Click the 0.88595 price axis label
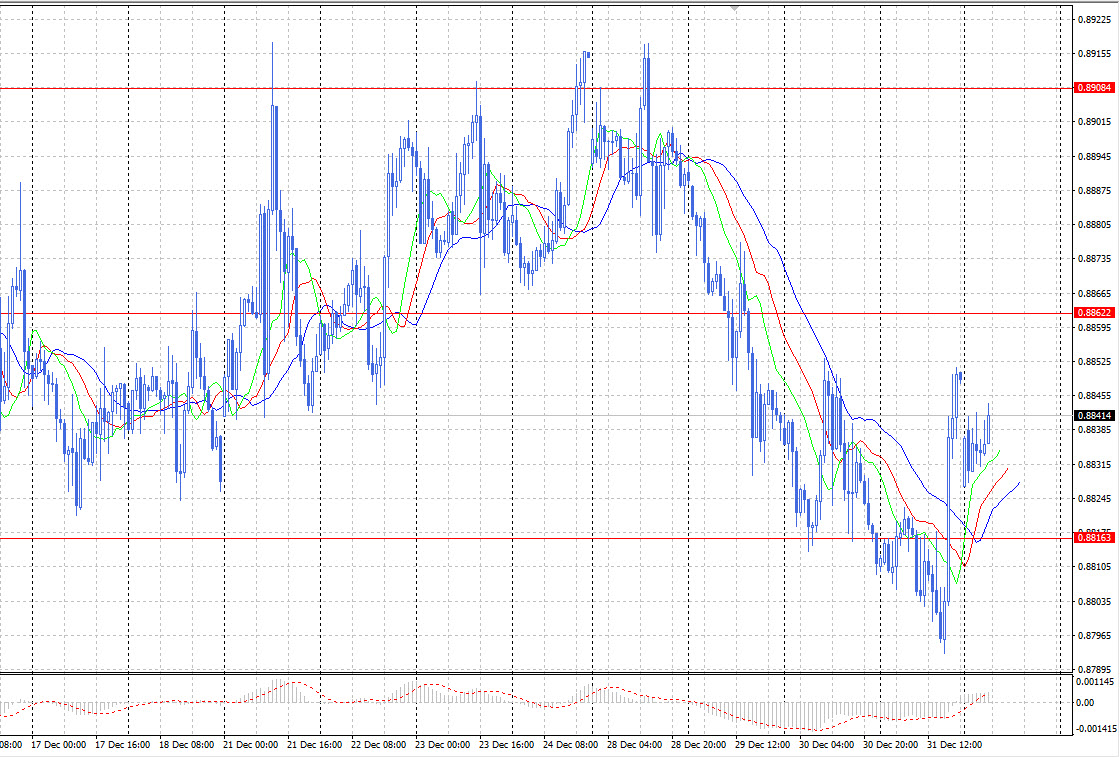Screen dimensions: 1120x757 point(1094,328)
